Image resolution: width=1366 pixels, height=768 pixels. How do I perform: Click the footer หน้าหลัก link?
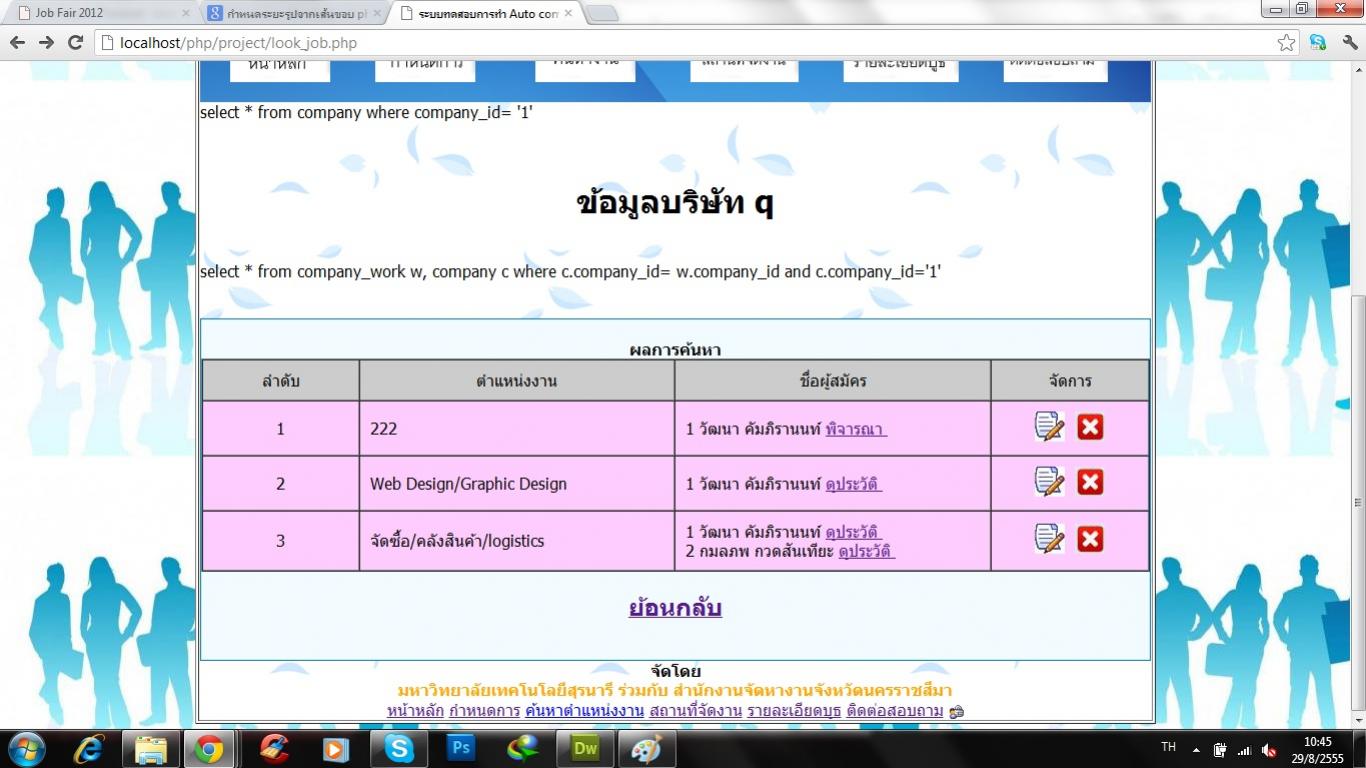415,711
